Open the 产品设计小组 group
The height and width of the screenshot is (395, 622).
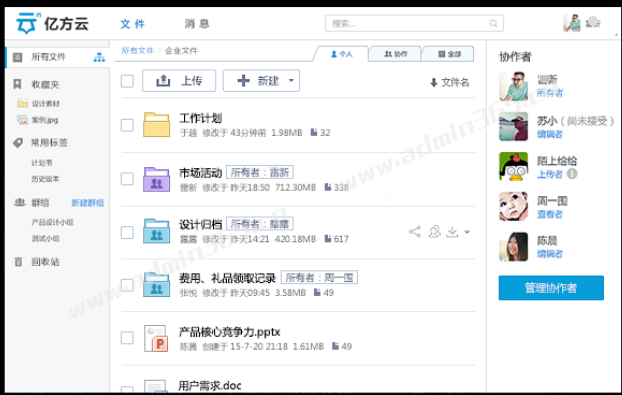coord(52,222)
